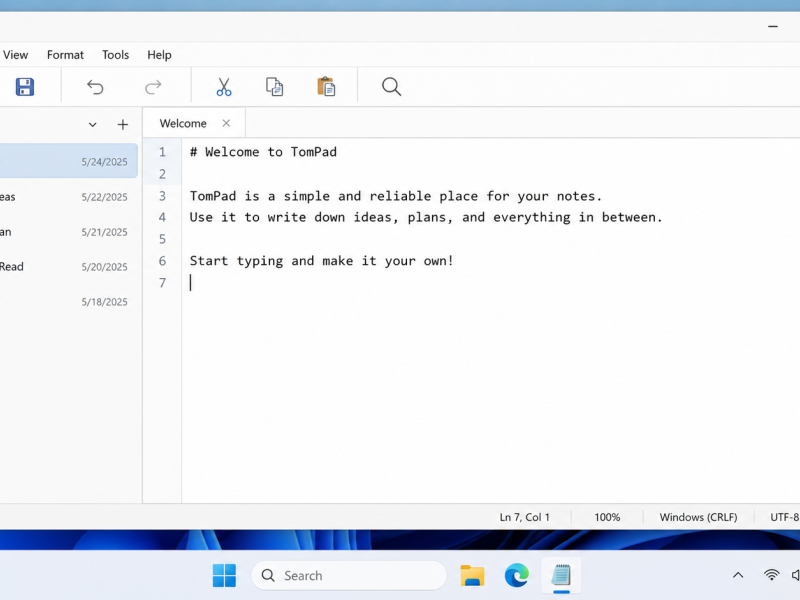Minimize the TomPad window
800x600 pixels.
[x=773, y=26]
